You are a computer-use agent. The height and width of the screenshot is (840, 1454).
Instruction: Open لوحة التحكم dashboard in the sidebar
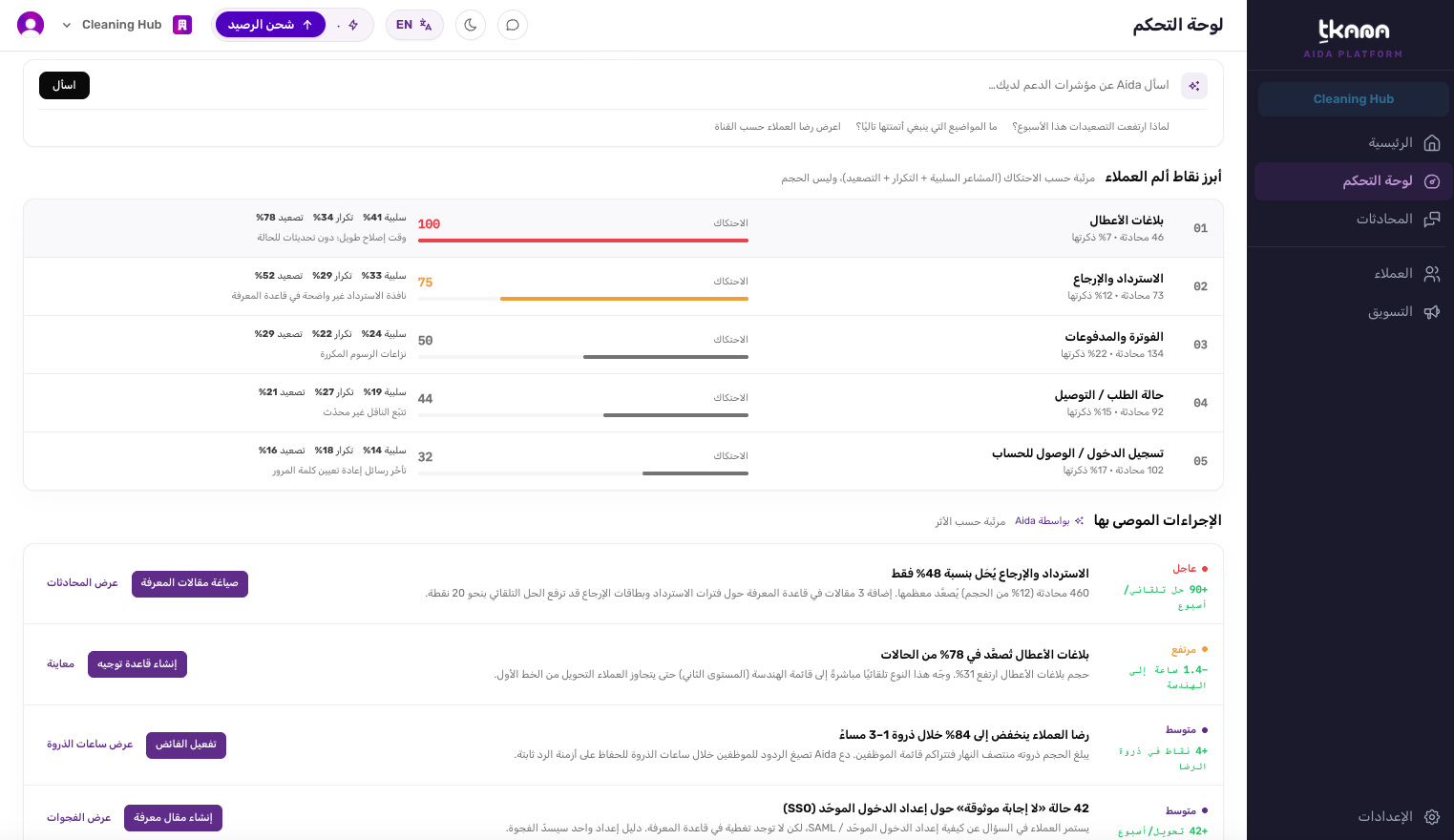coord(1353,181)
